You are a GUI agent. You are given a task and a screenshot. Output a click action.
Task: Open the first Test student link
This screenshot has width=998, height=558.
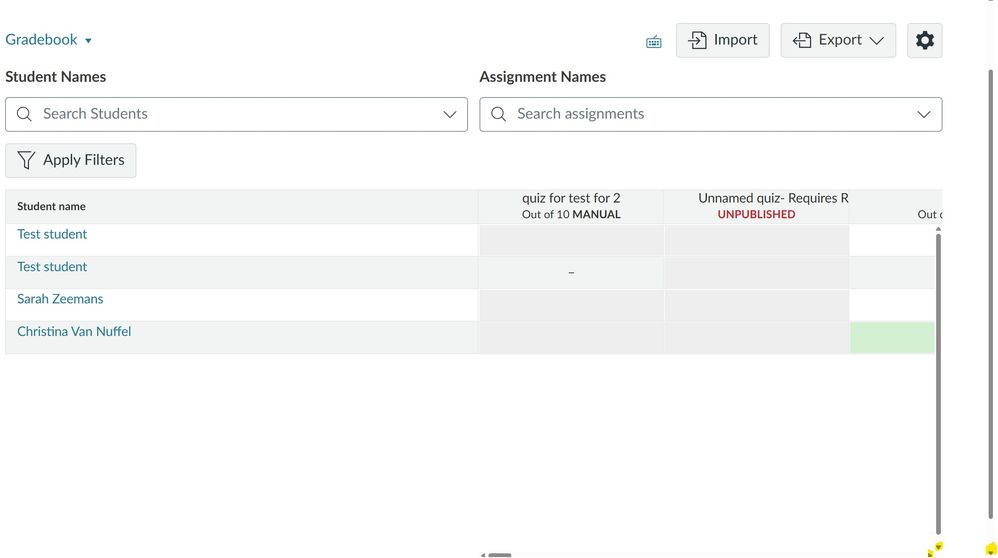click(52, 234)
